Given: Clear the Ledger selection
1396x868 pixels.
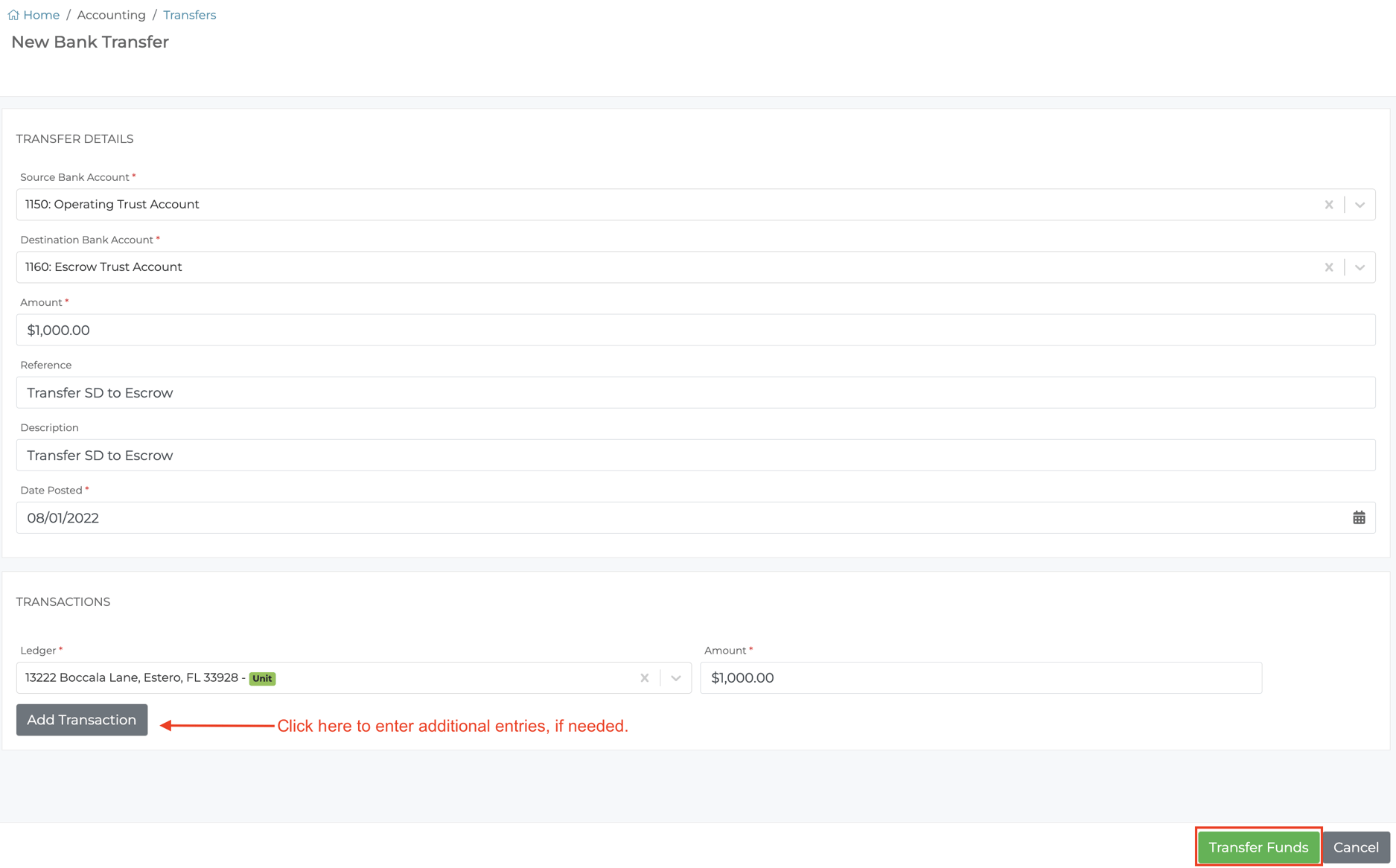Looking at the screenshot, I should [x=644, y=678].
